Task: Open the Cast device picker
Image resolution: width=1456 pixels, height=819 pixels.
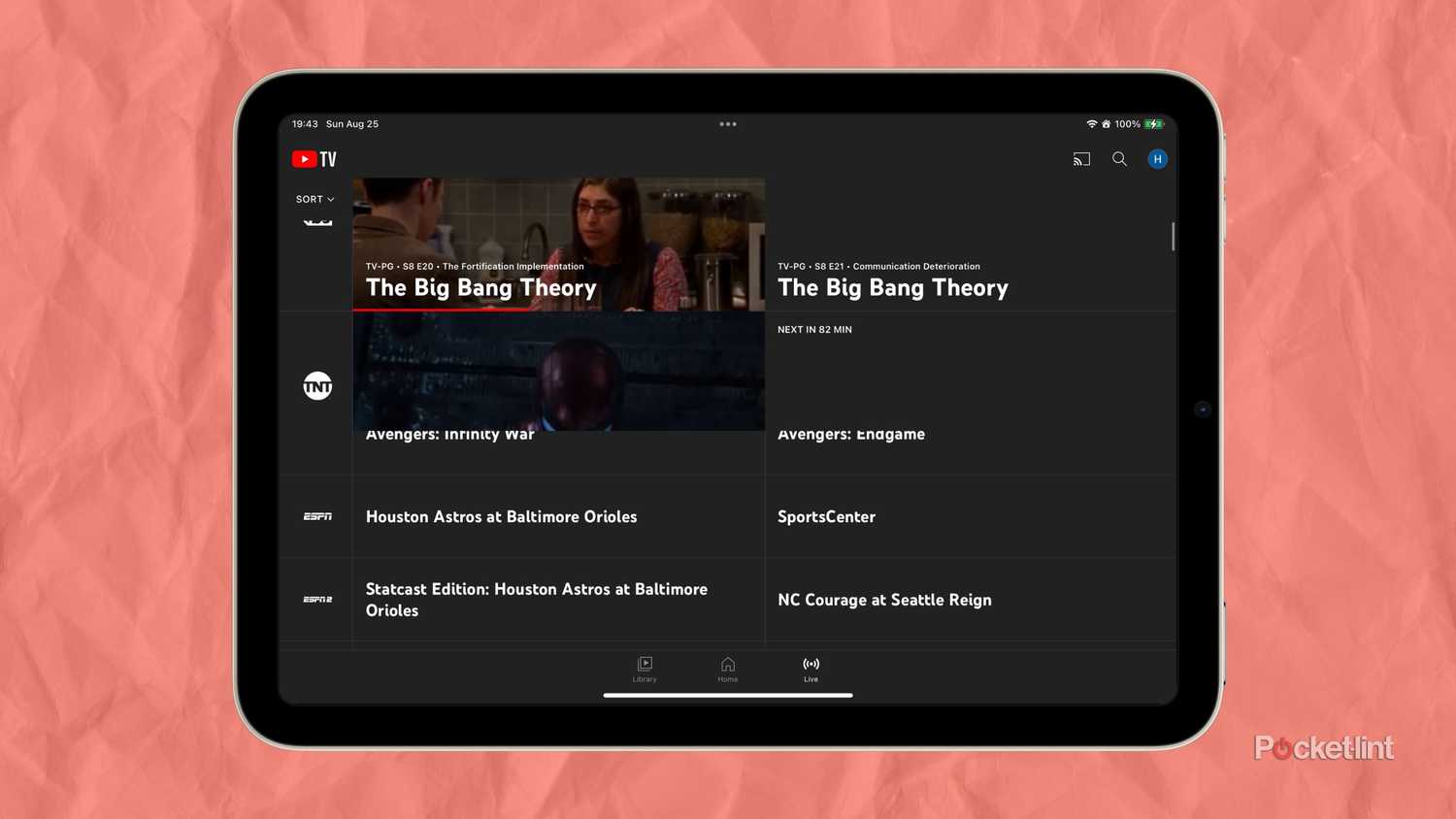Action: [x=1081, y=158]
